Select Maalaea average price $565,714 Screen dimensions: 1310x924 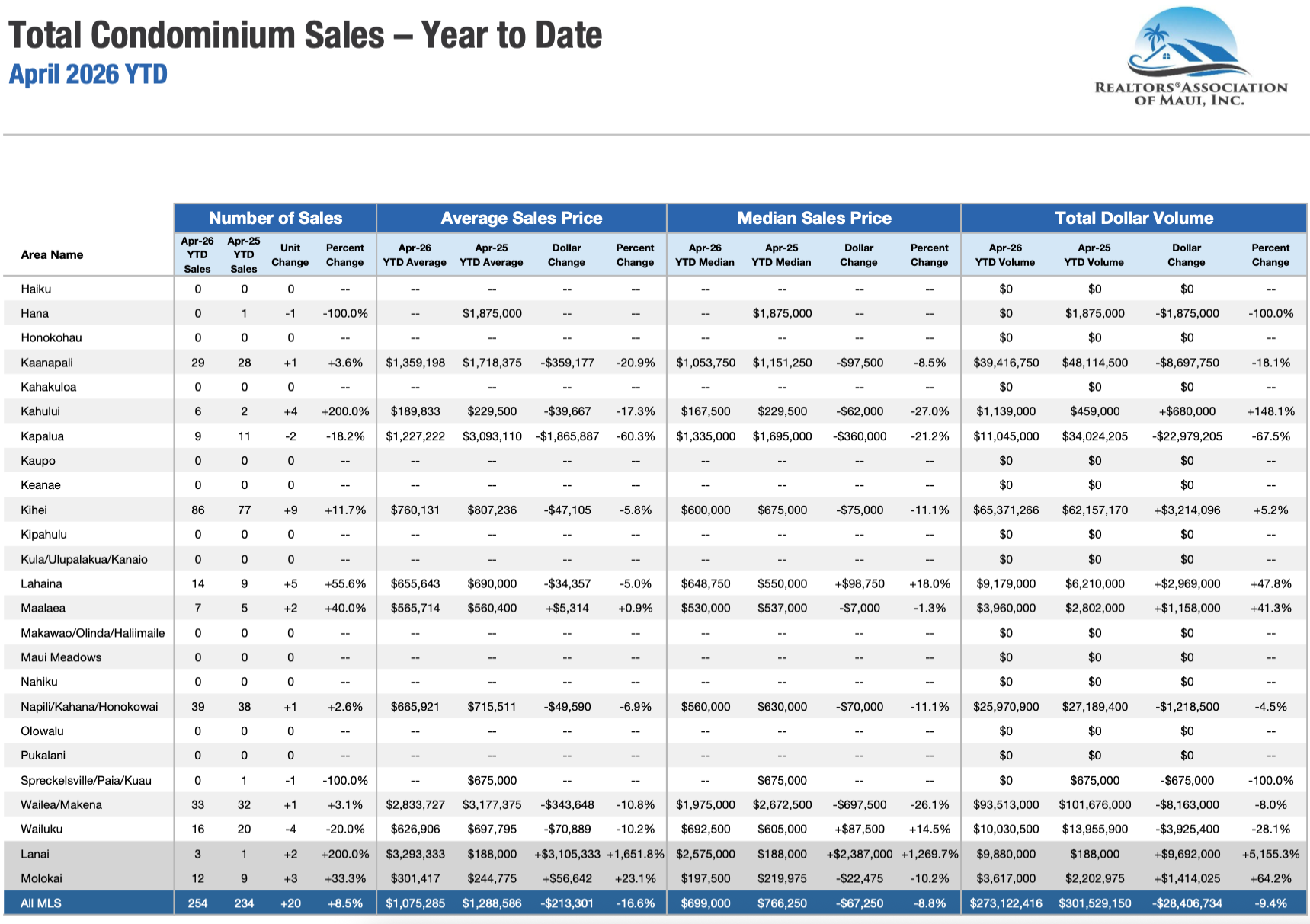415,609
